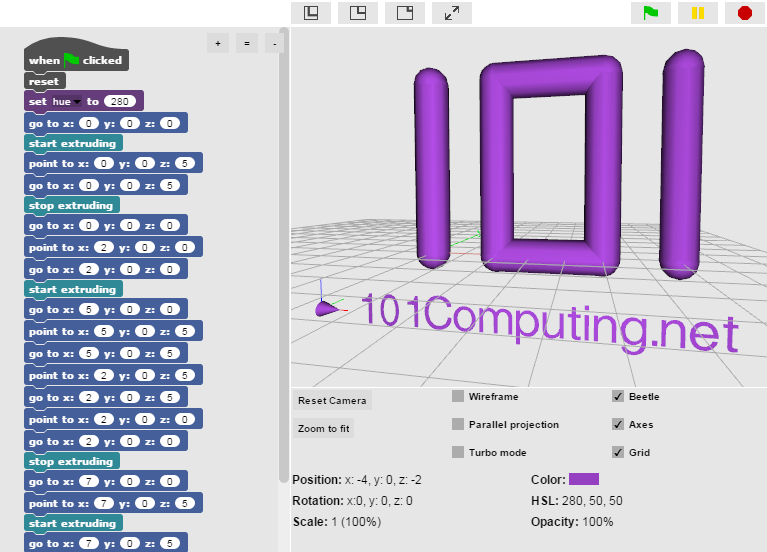Click the Rotation readout text

click(x=352, y=501)
